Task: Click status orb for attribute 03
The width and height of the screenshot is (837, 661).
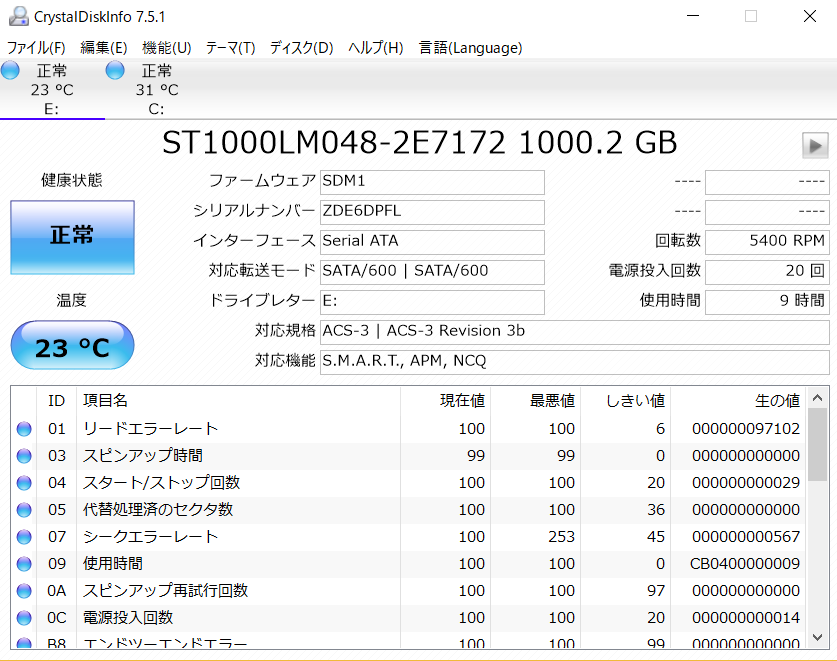Action: coord(24,456)
